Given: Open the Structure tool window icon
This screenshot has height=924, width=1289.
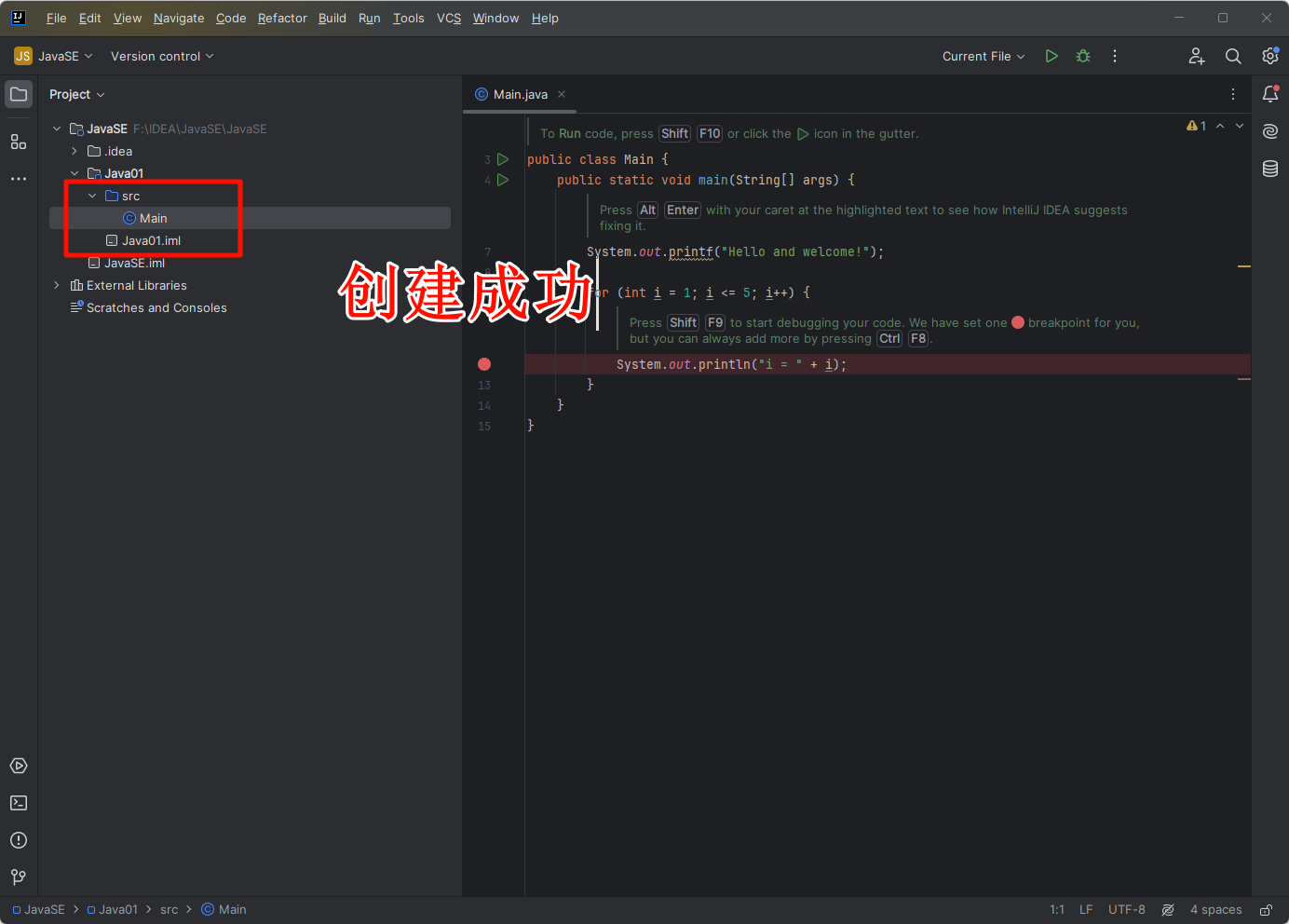Looking at the screenshot, I should (19, 142).
